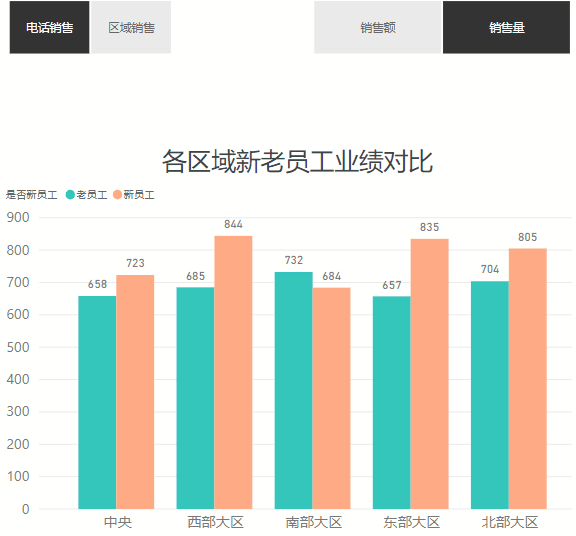Click the 新员工 legend label

click(x=139, y=195)
